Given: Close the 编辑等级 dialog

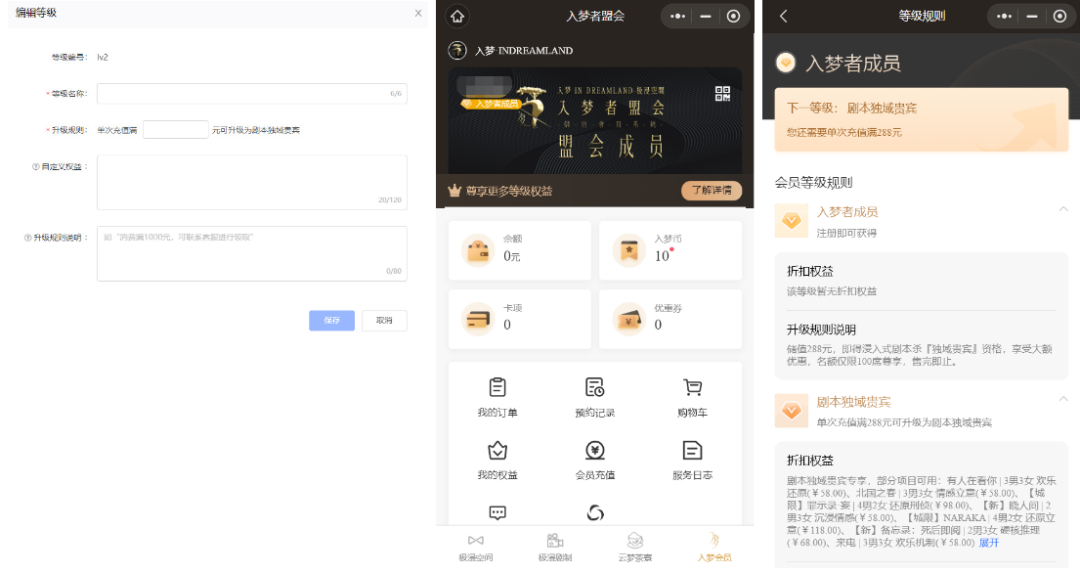Looking at the screenshot, I should [418, 13].
